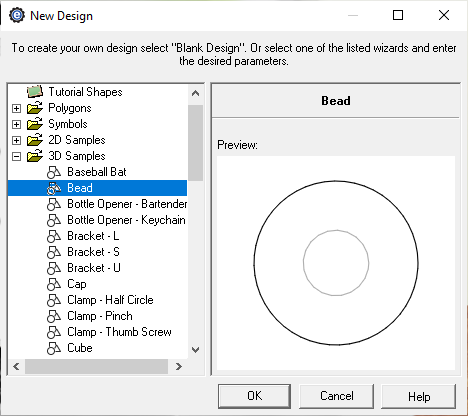The width and height of the screenshot is (468, 416).
Task: Pick the Bracket - S sample
Action: [x=93, y=252]
